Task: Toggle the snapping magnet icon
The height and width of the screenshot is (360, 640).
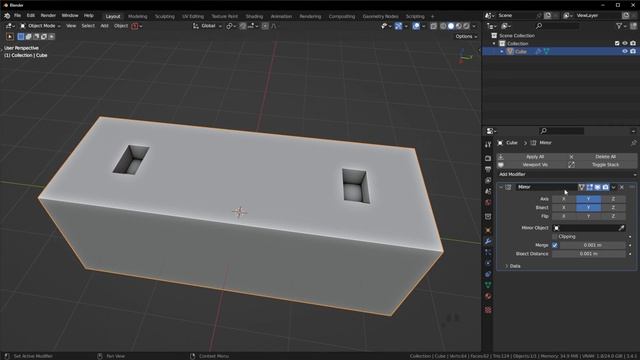Action: click(242, 26)
